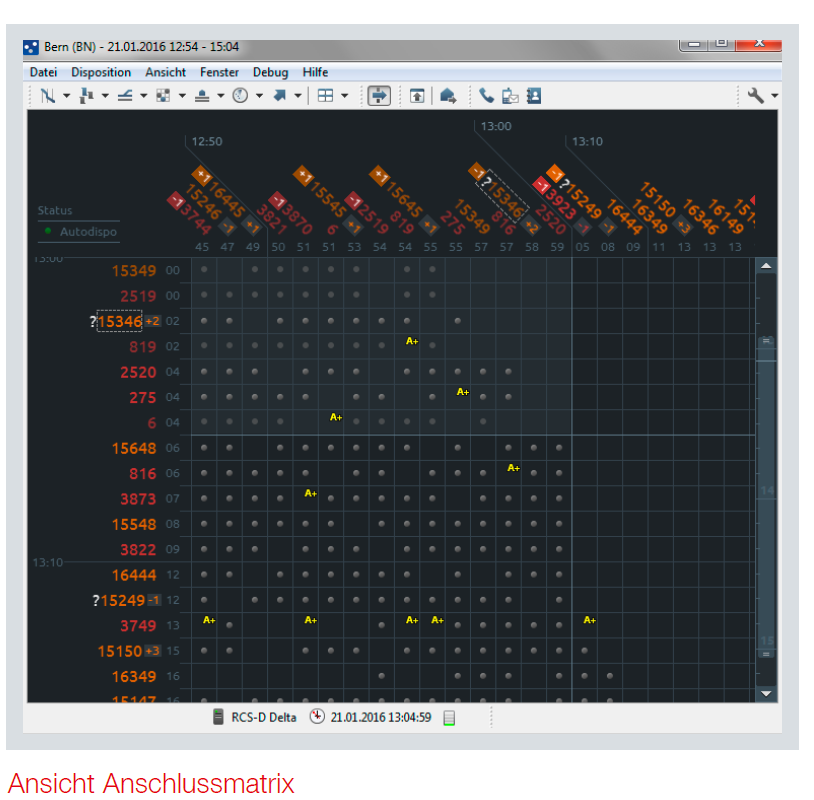The width and height of the screenshot is (814, 800).
Task: Expand dropdown next to grid layout icon
Action: 344,96
